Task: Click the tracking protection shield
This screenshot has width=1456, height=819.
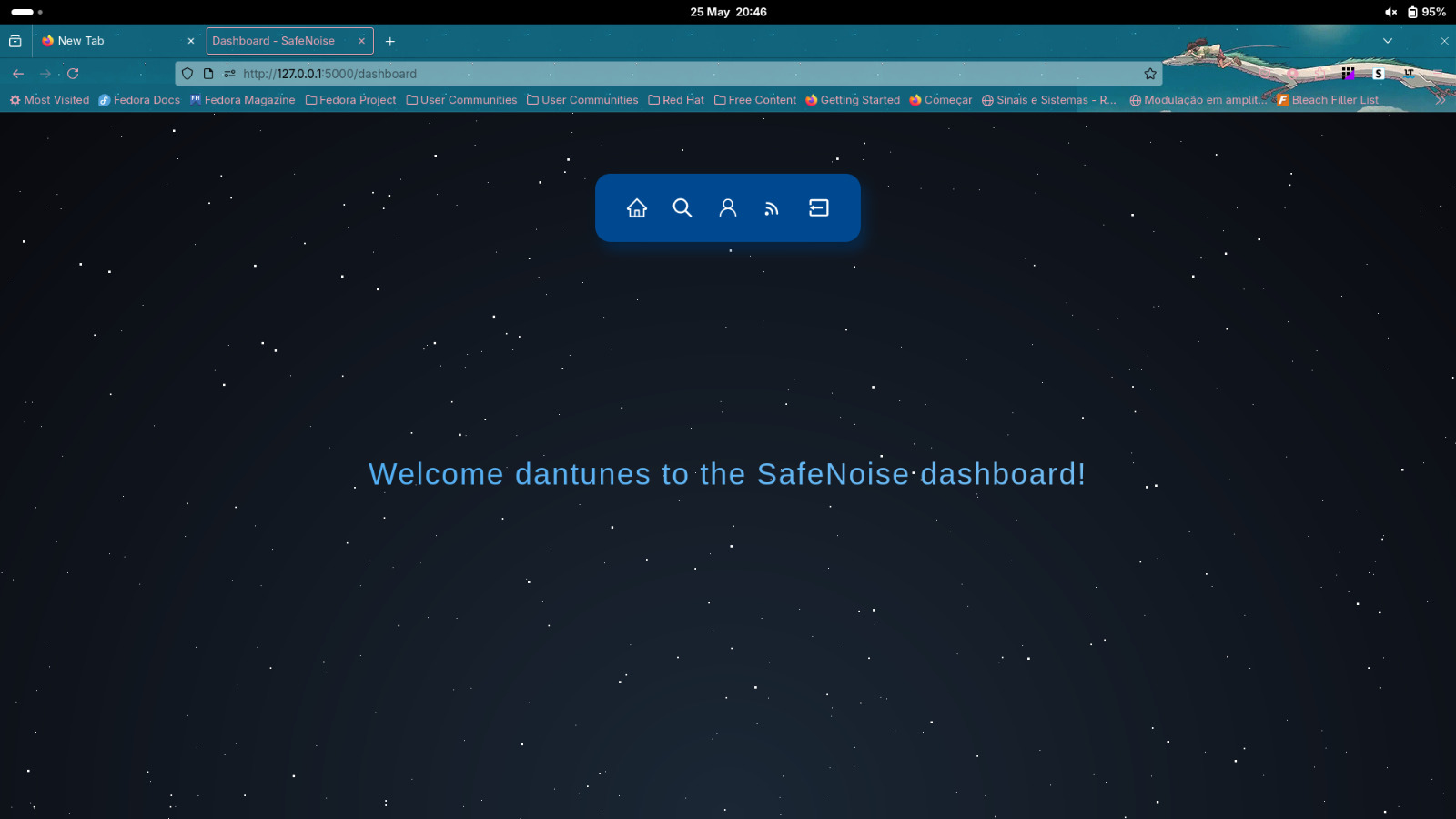Action: click(187, 74)
